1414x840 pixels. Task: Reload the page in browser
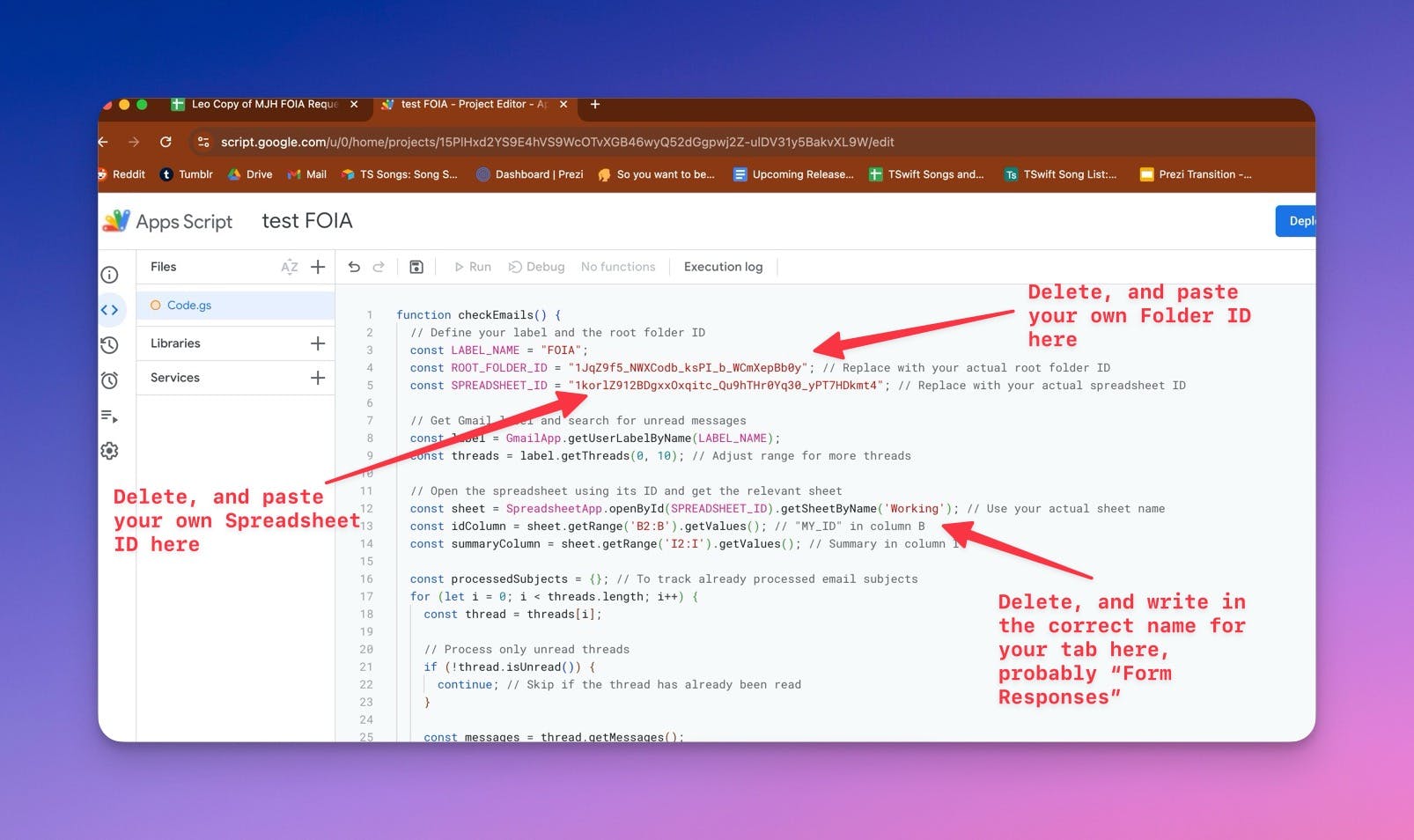(x=166, y=142)
